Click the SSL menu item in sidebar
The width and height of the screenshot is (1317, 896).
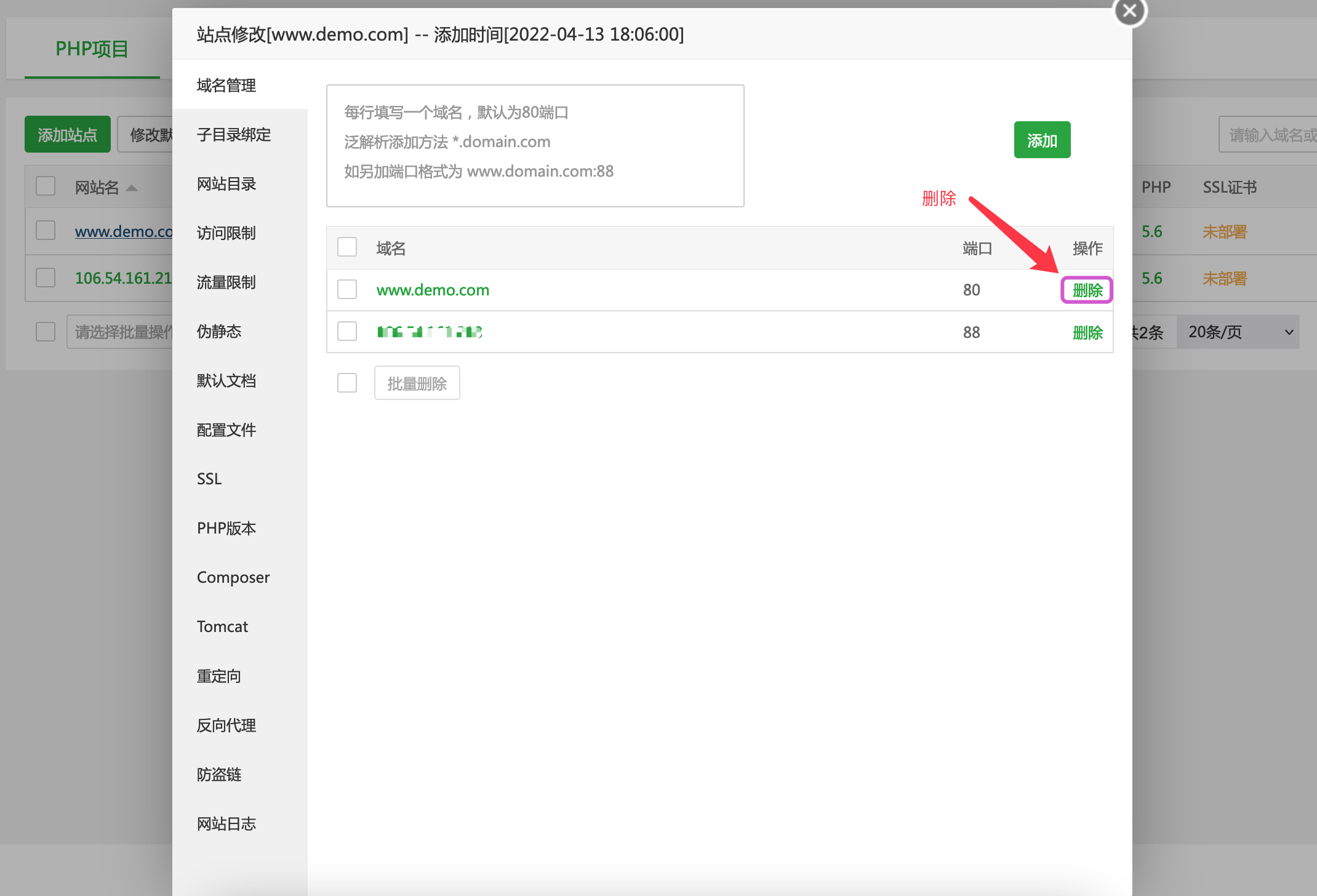(209, 479)
